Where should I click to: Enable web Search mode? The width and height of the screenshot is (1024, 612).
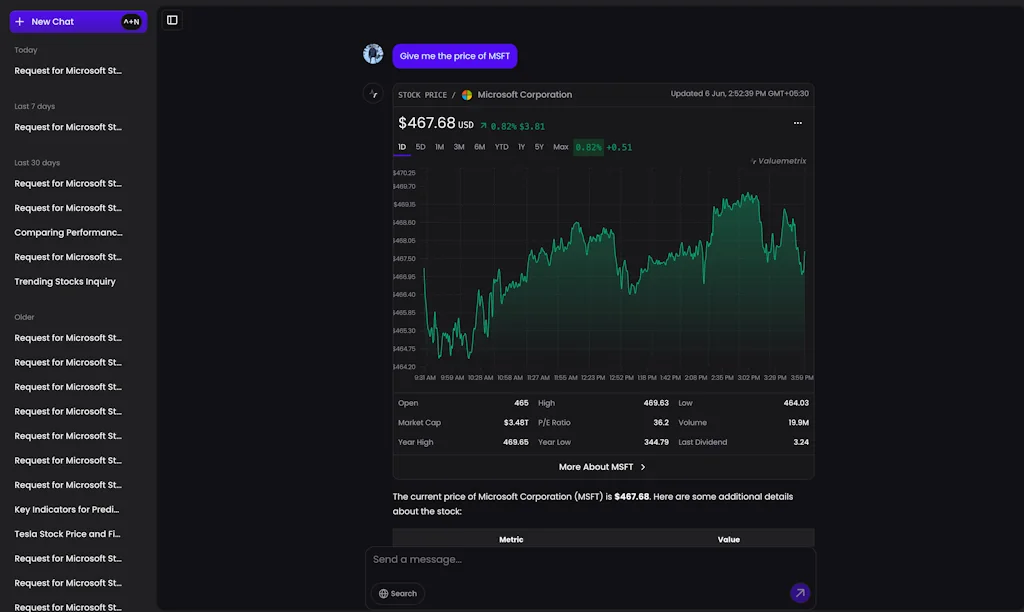coord(397,593)
